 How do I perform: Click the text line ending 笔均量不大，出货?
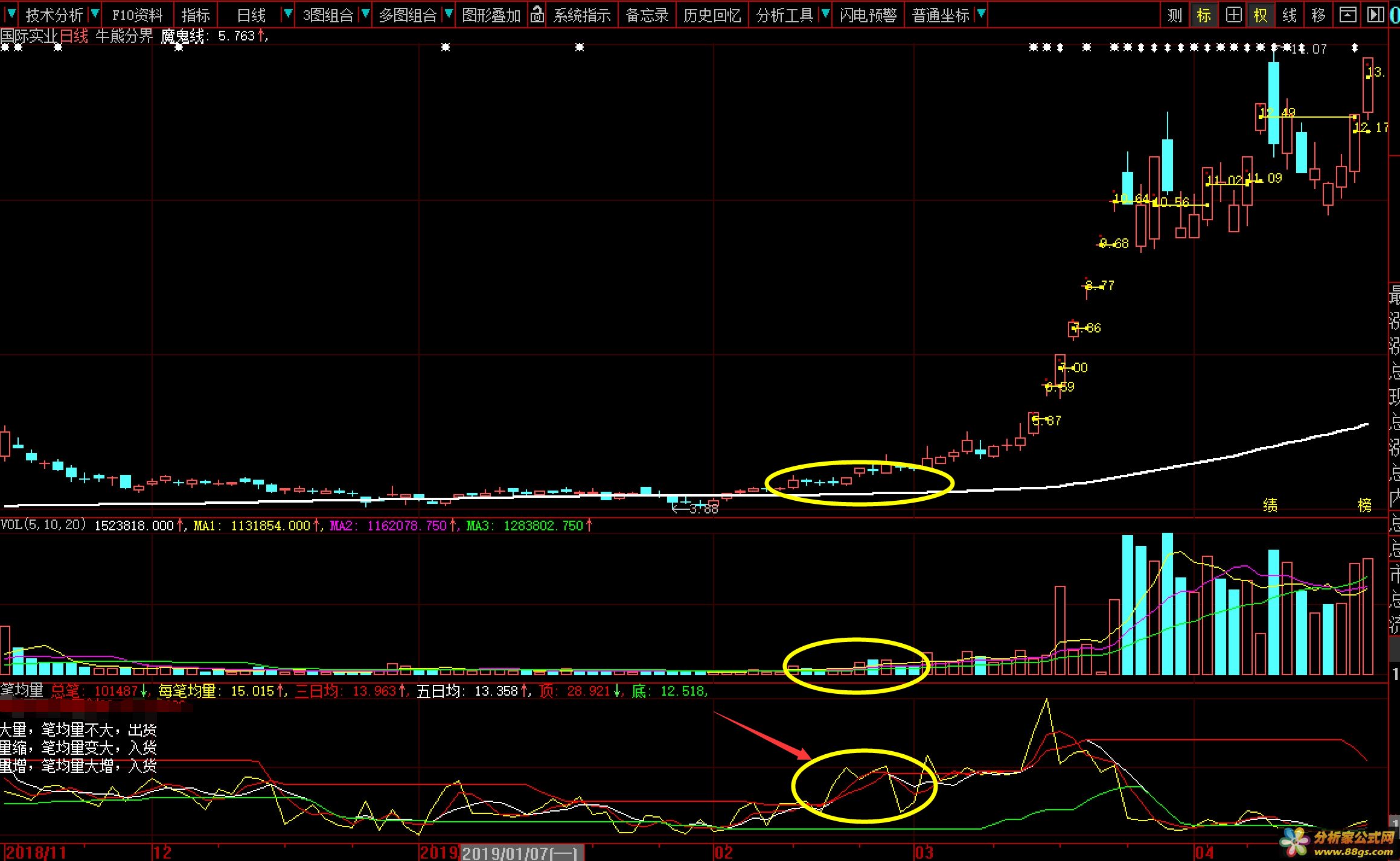(x=78, y=729)
